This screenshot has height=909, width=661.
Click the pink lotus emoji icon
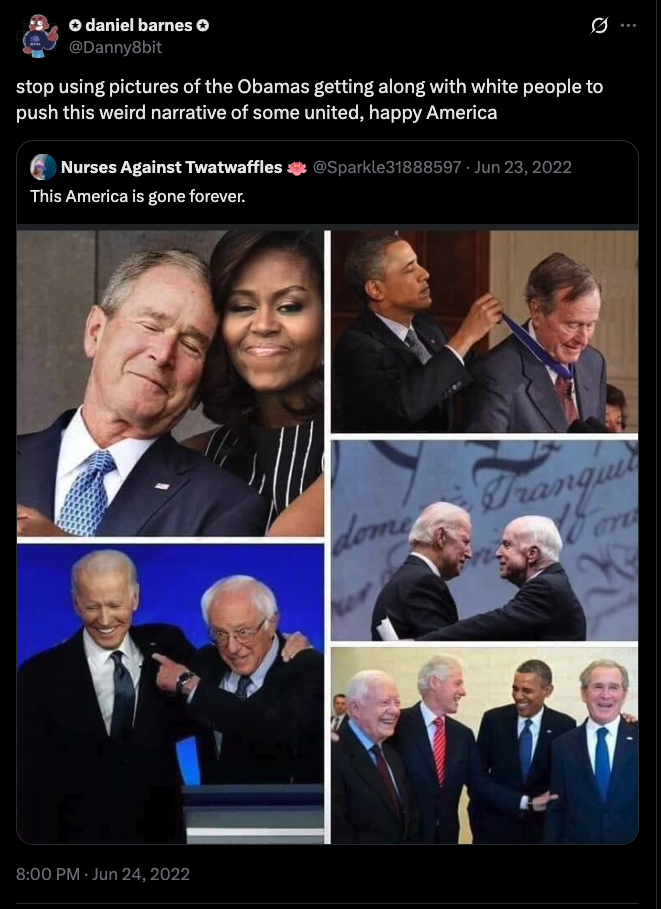[297, 168]
